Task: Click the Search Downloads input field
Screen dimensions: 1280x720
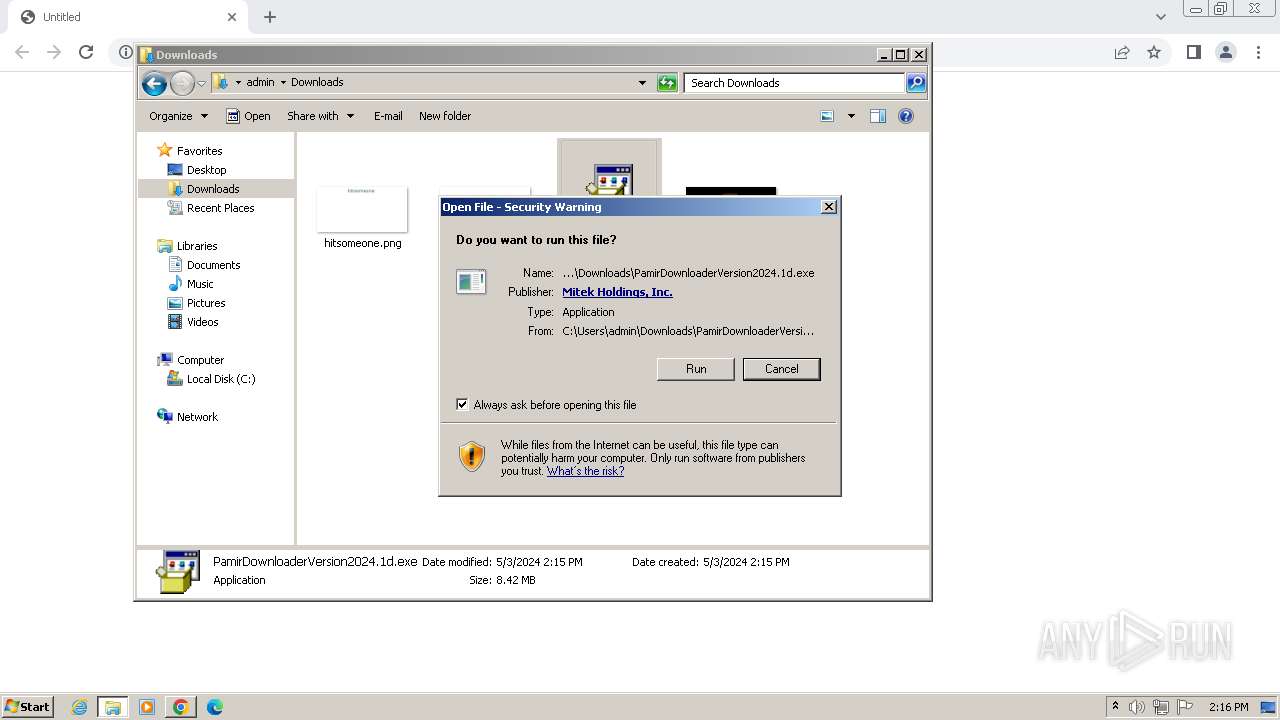Action: 795,83
